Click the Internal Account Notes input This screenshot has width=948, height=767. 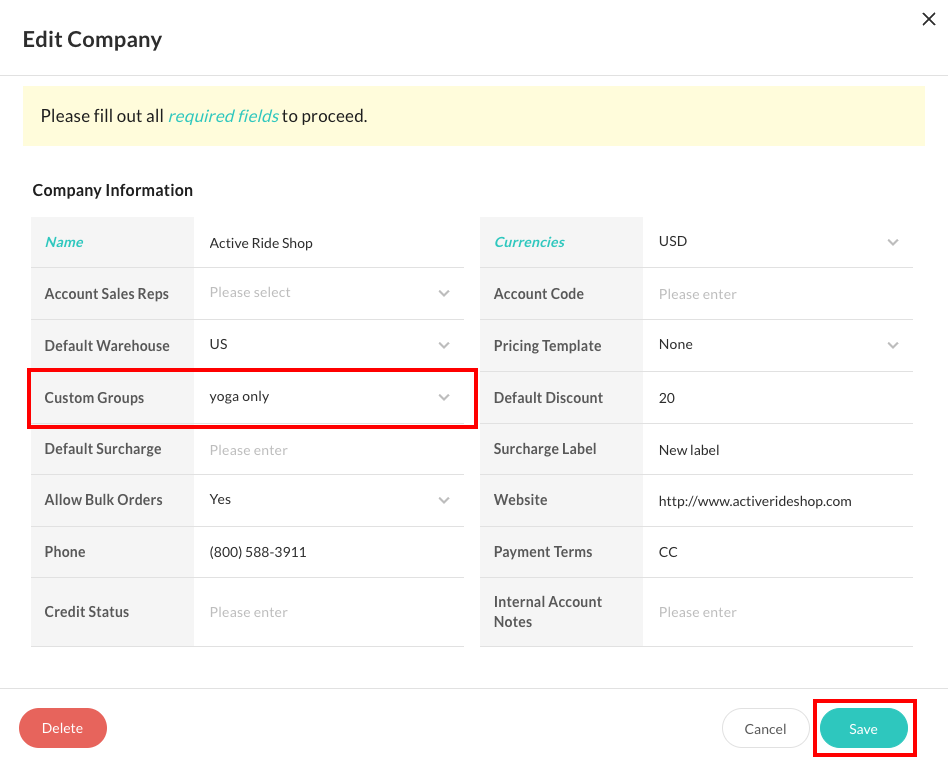point(778,612)
